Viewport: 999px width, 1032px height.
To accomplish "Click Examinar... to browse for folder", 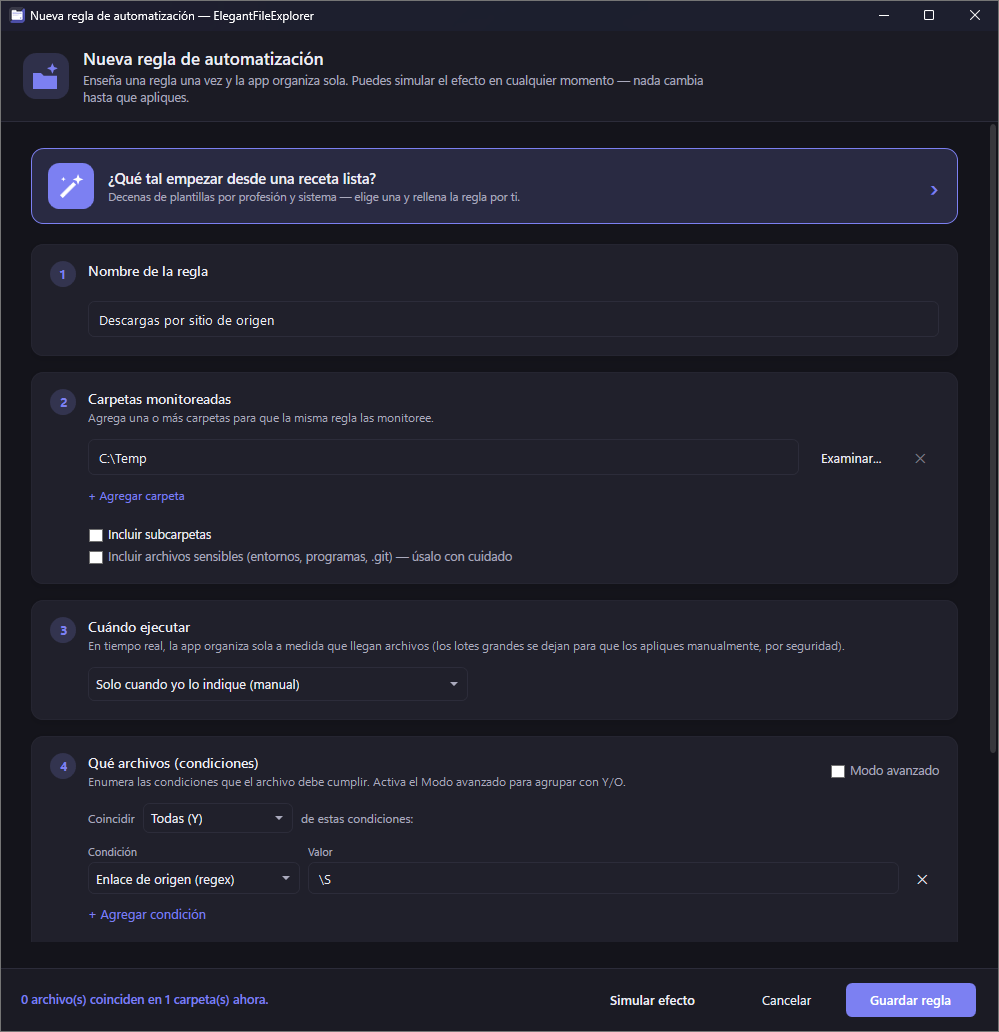I will pyautogui.click(x=851, y=459).
